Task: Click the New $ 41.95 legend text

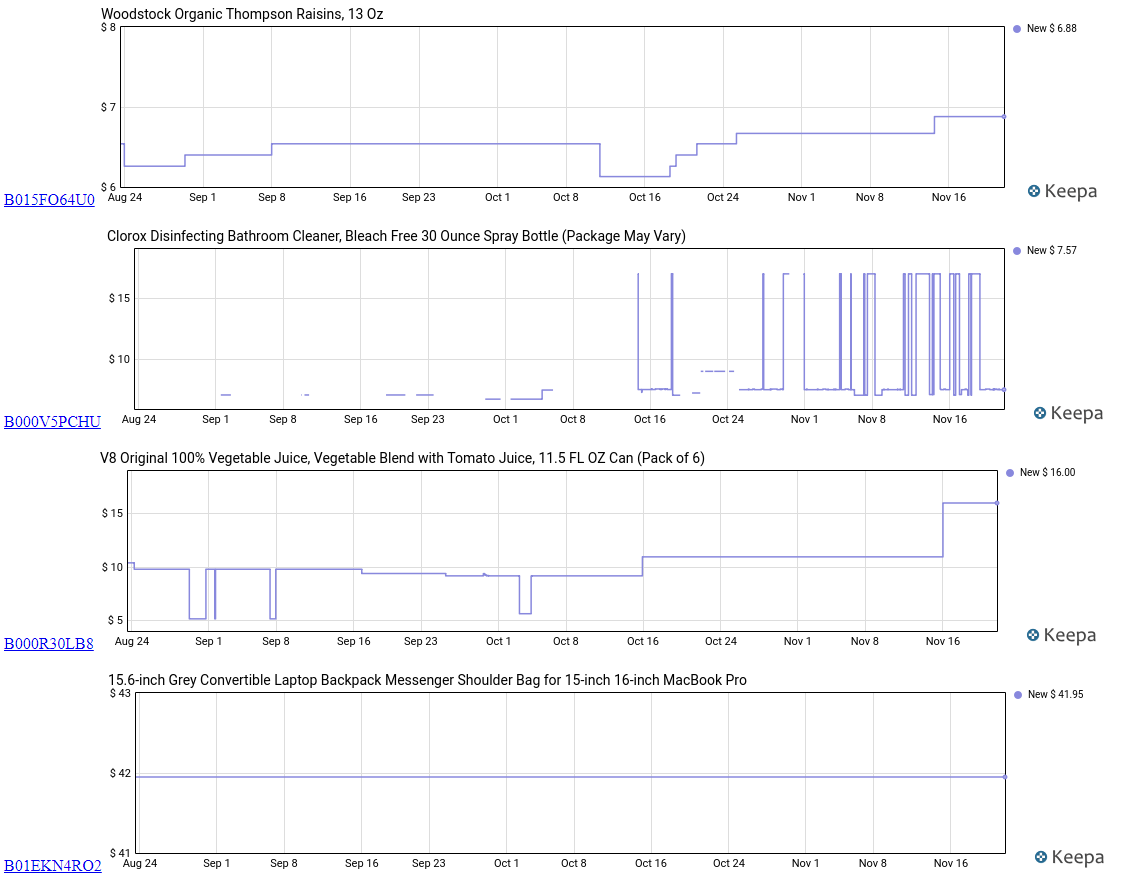Action: pyautogui.click(x=1055, y=695)
